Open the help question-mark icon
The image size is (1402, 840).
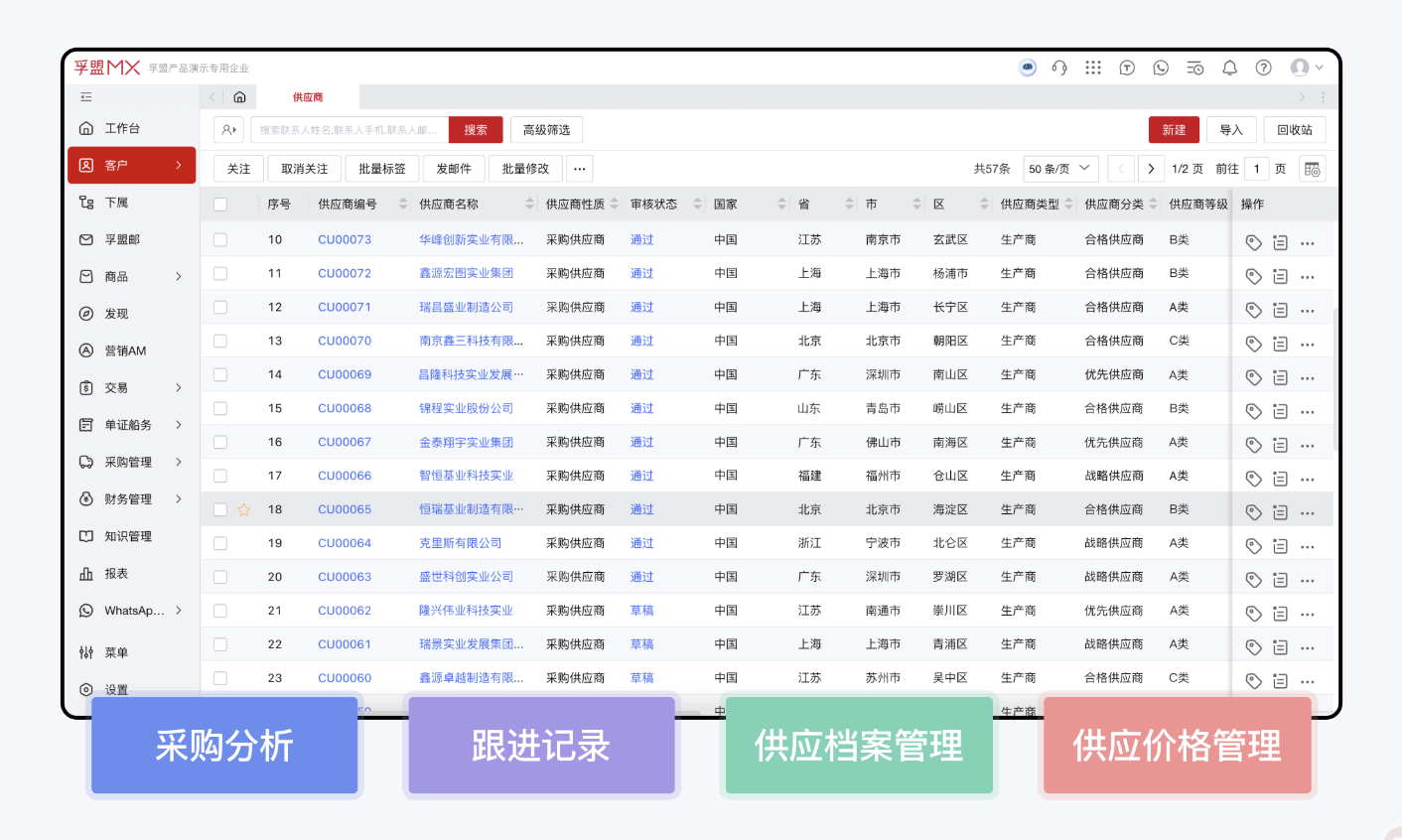[1263, 68]
